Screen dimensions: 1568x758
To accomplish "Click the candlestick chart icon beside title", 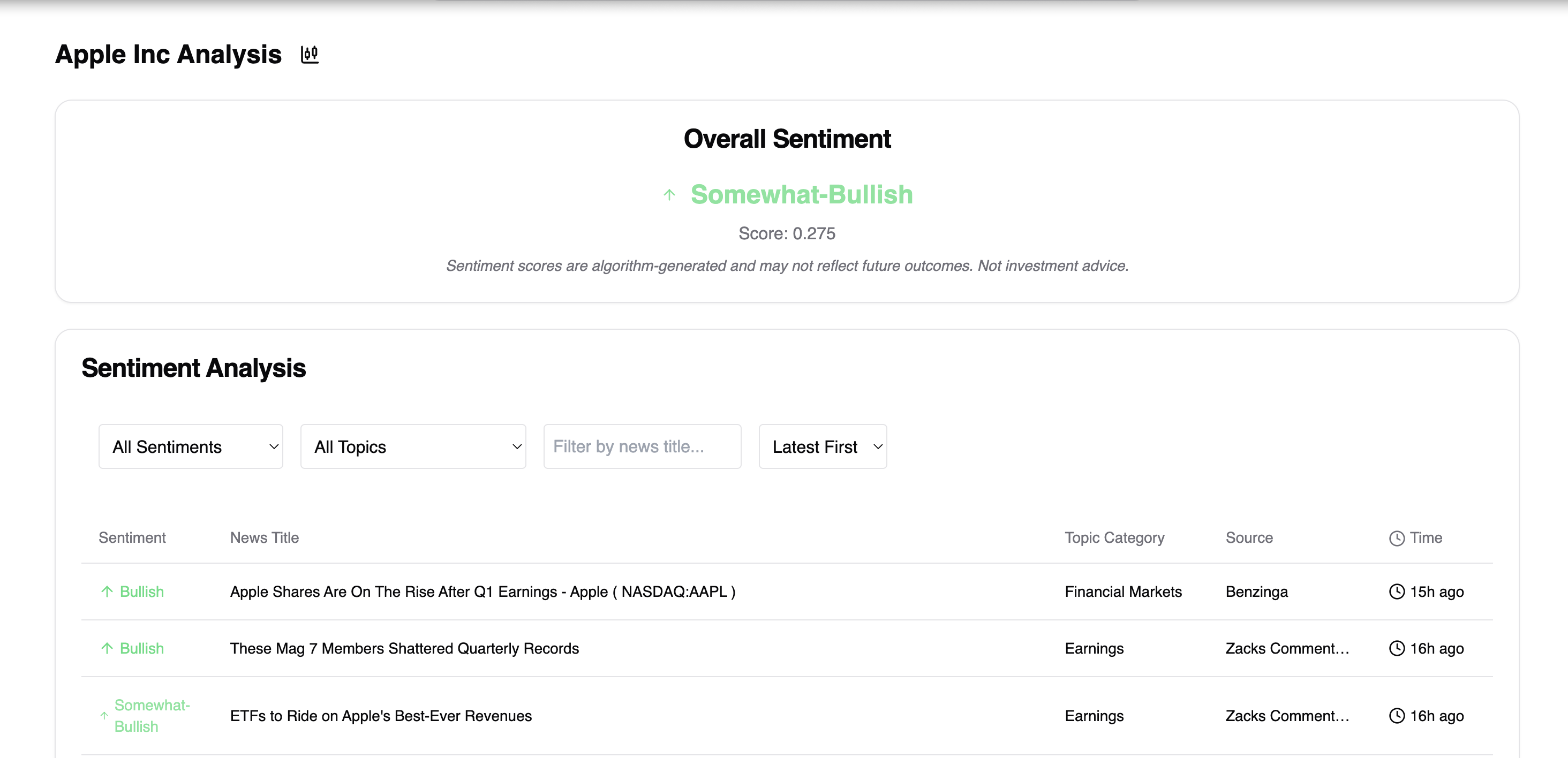I will (x=309, y=55).
